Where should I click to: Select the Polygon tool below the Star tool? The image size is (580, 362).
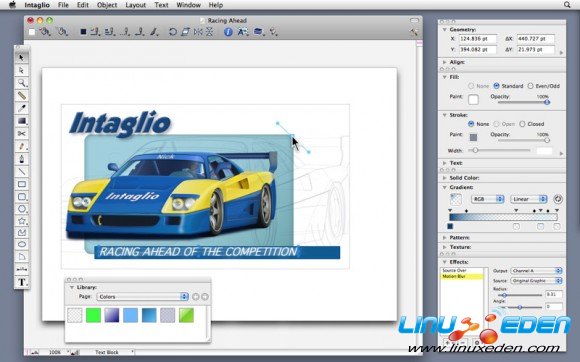(22, 233)
